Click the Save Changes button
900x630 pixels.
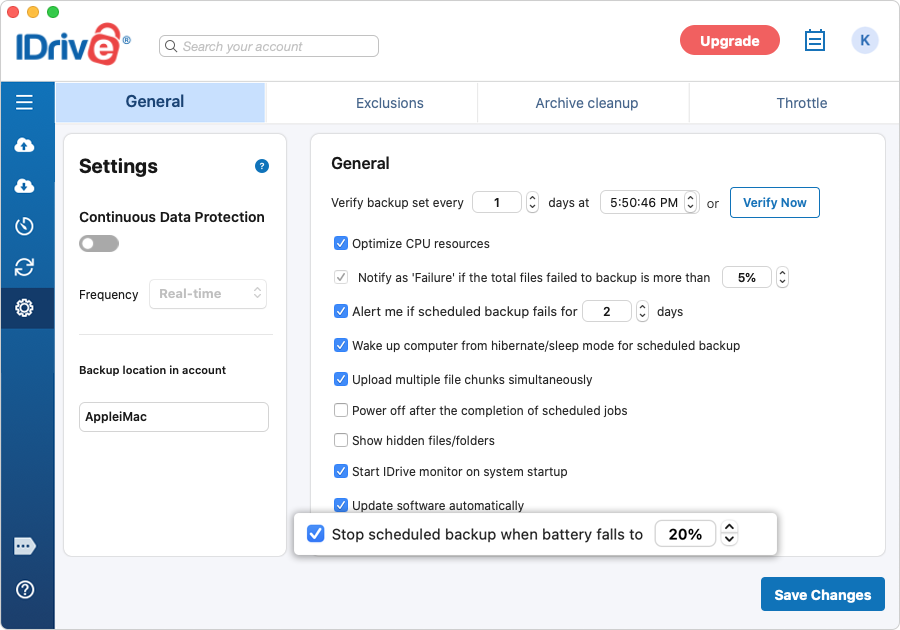pos(823,594)
